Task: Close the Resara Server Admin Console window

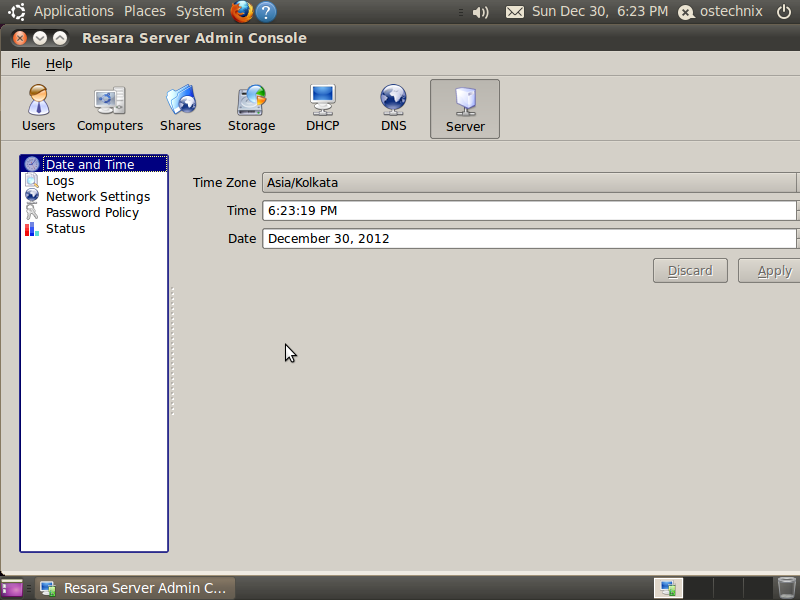Action: 20,38
